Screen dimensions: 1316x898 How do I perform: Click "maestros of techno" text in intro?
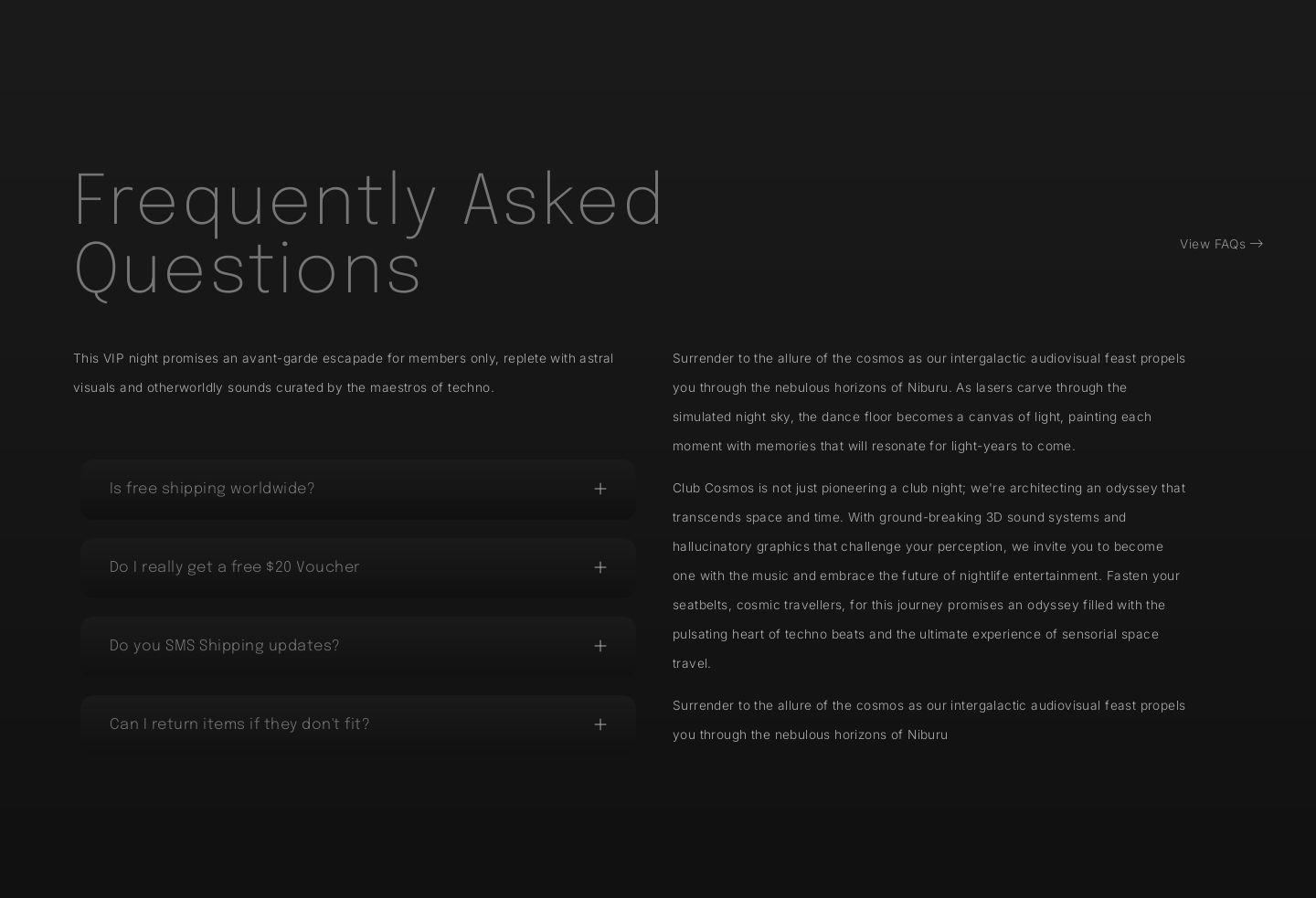click(x=430, y=387)
